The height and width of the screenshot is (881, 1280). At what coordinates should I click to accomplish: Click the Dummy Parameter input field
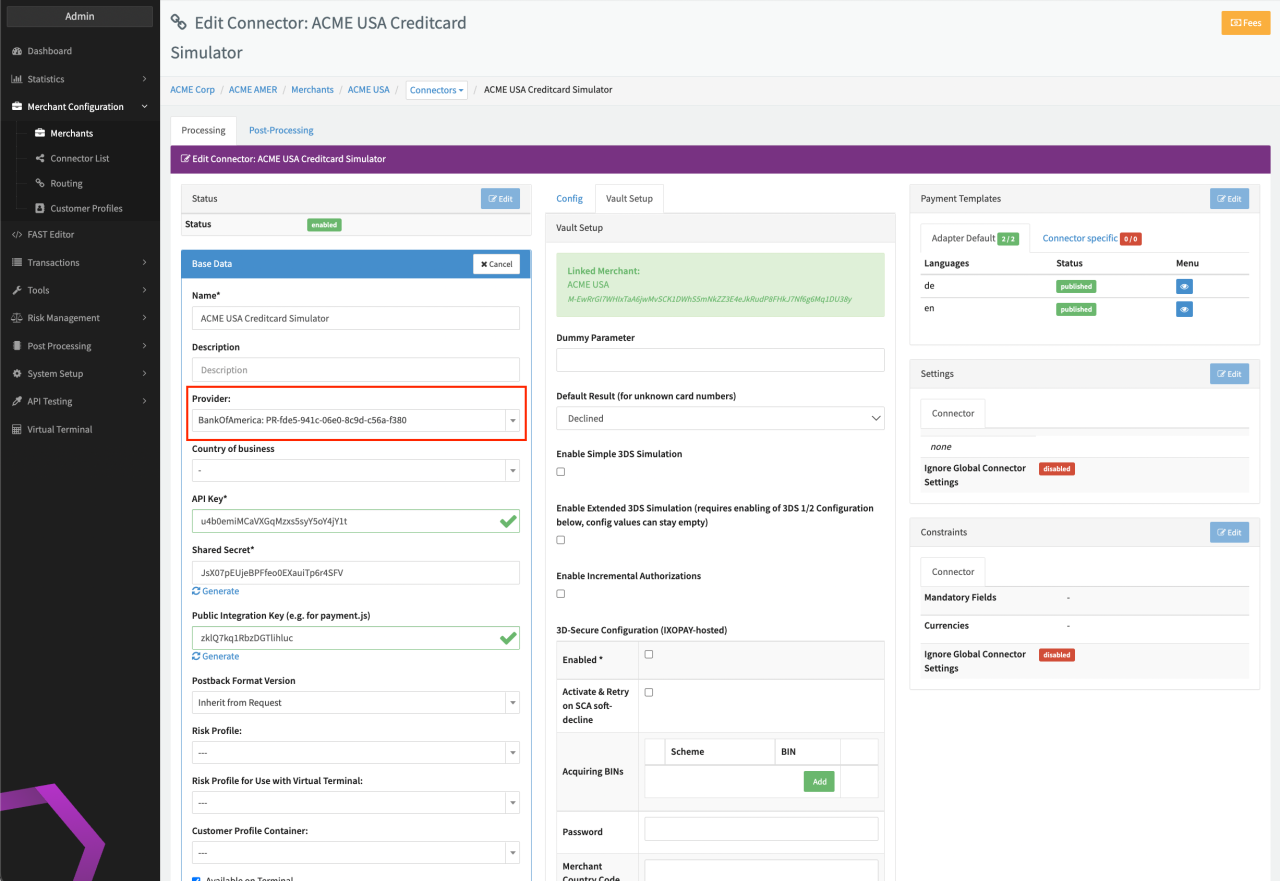(x=720, y=360)
